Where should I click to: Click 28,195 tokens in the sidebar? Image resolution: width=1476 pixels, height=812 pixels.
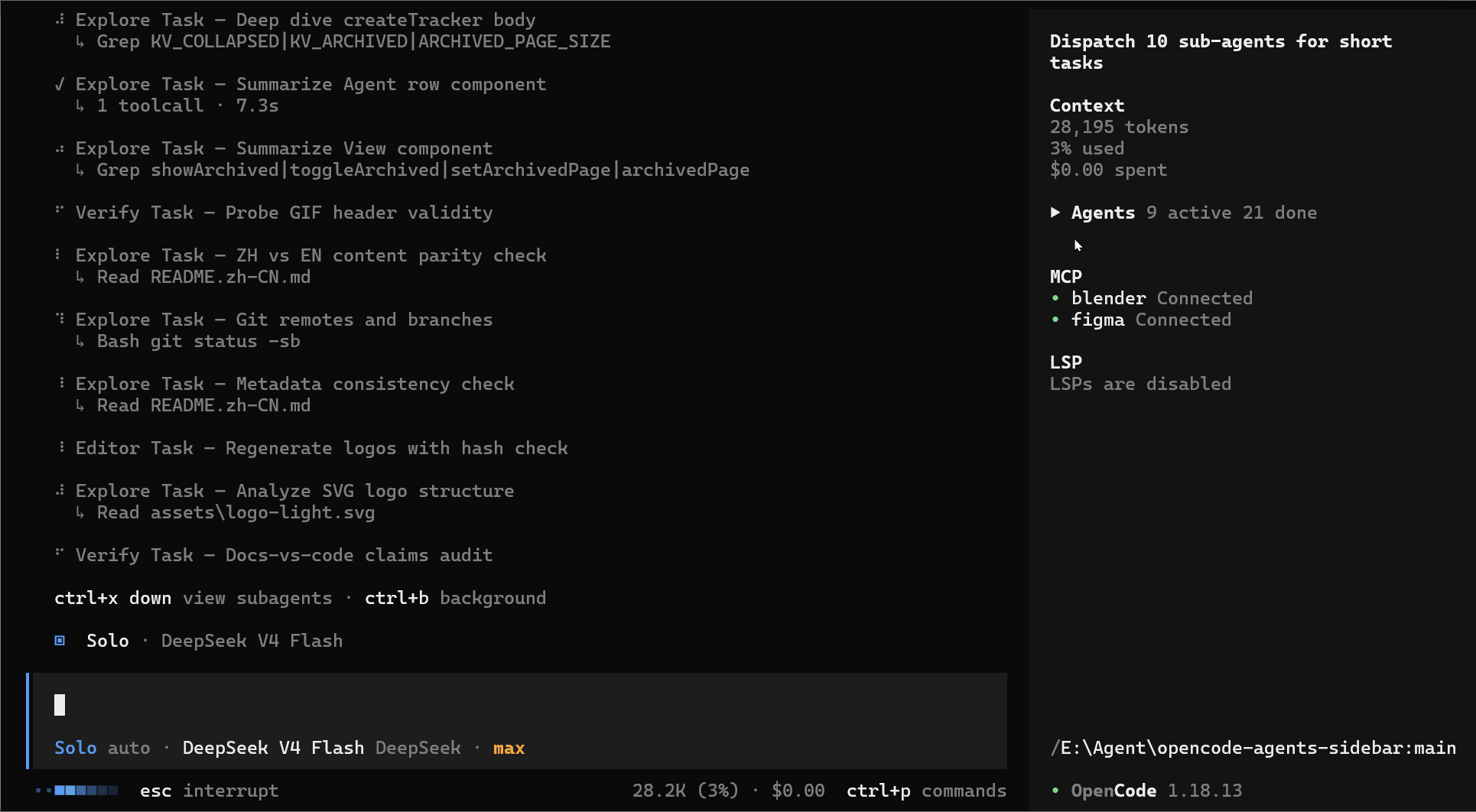[1119, 127]
